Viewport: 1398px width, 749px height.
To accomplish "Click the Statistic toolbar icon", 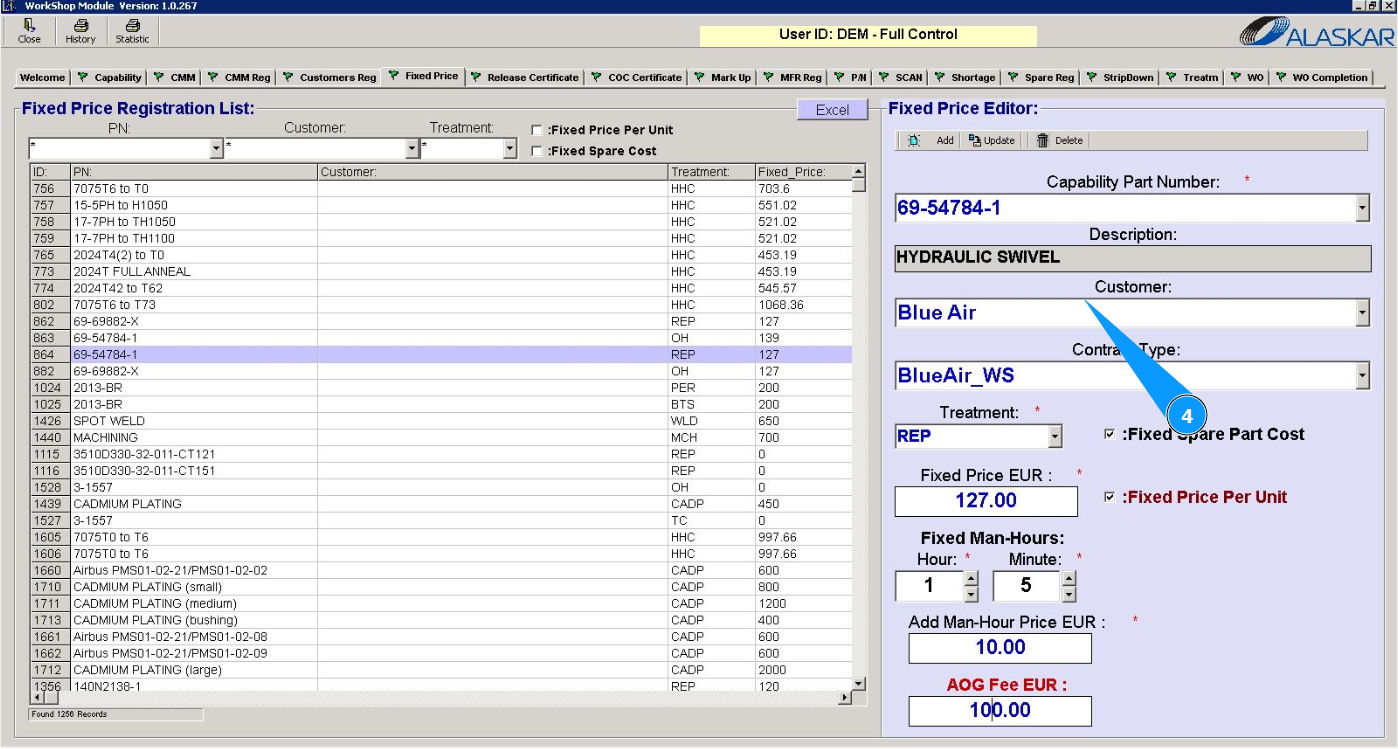I will tap(132, 27).
